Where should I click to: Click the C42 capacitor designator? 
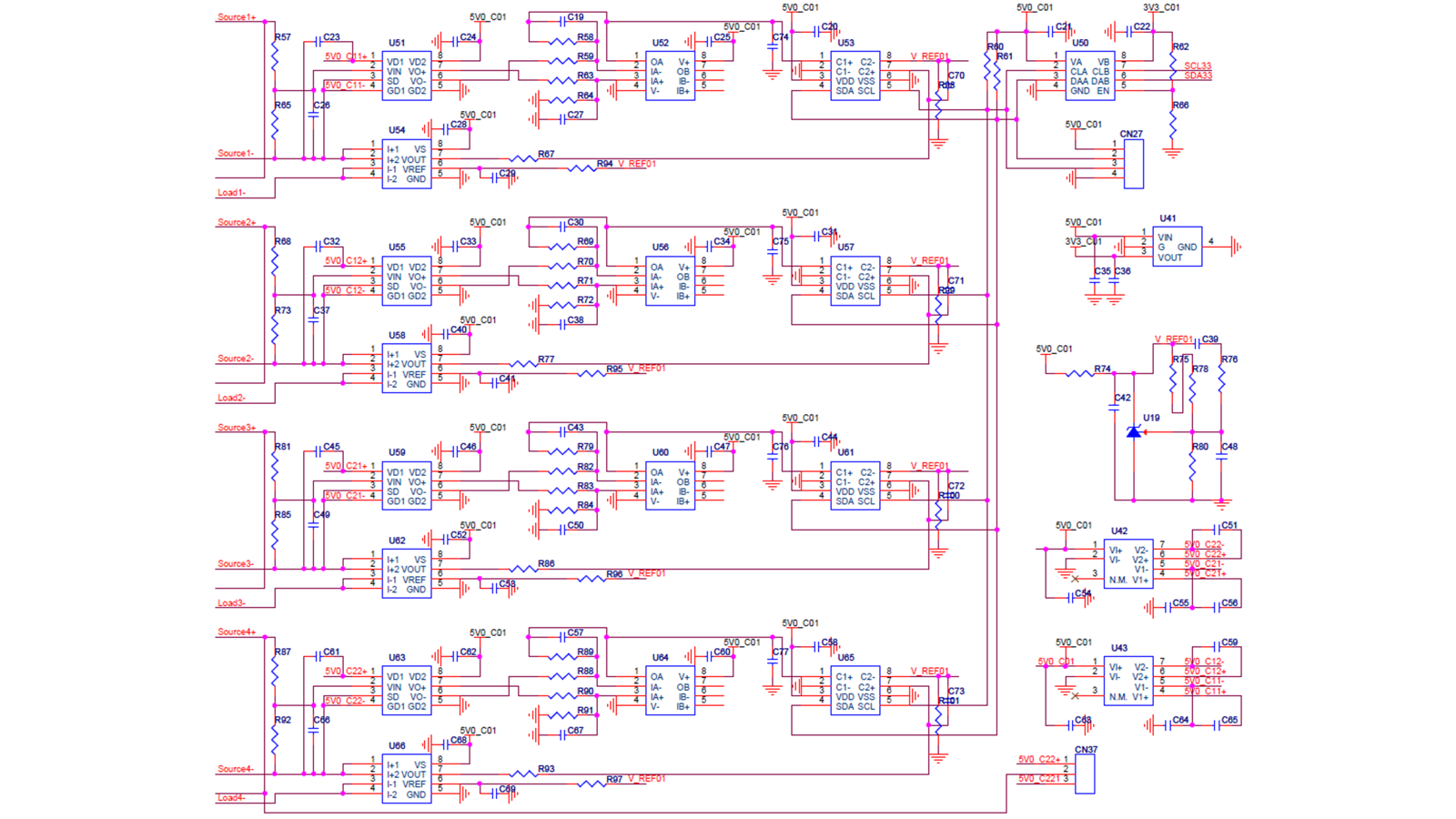pos(1123,399)
